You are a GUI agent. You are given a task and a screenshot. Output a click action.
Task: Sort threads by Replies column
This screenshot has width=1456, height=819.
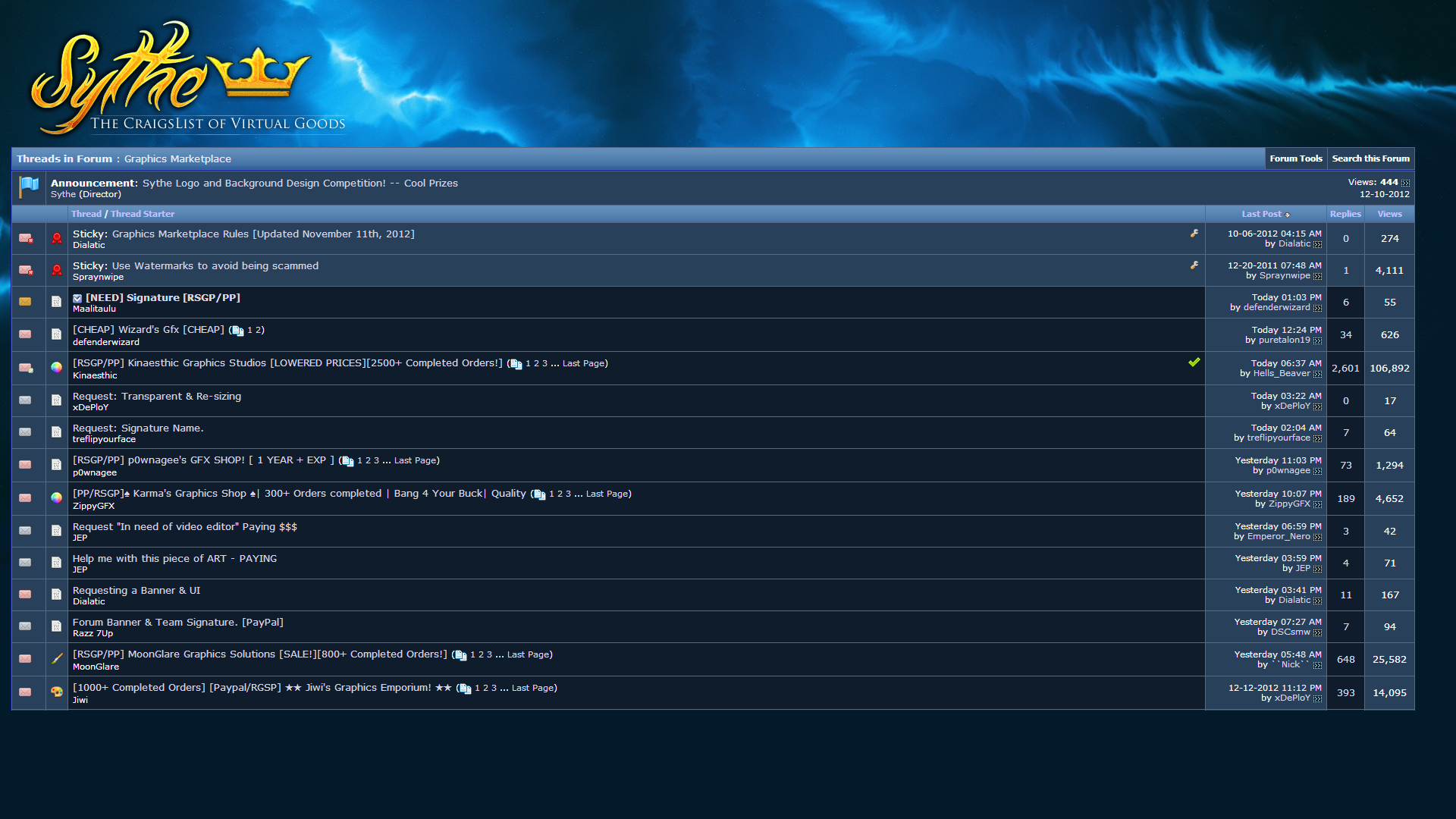click(x=1345, y=214)
